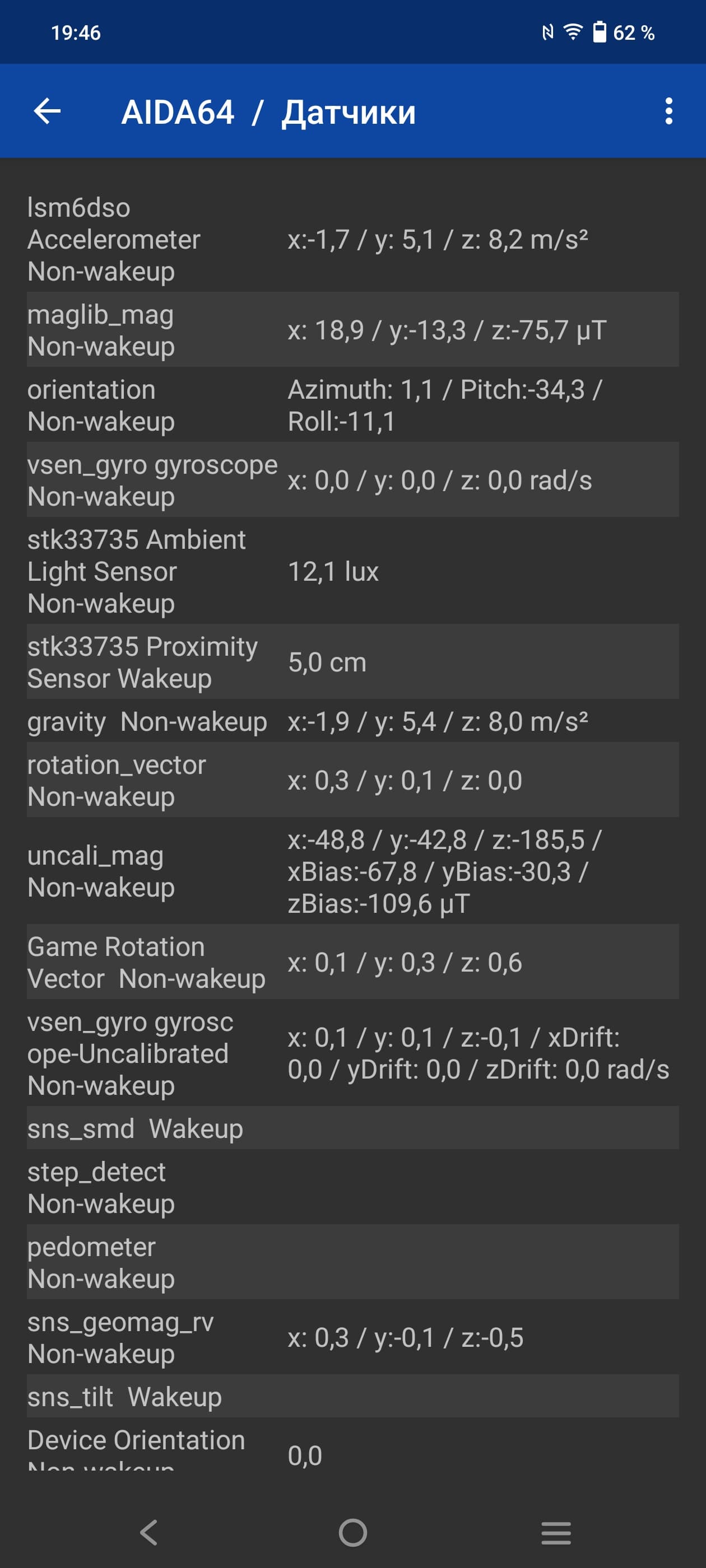Select the vsen_gyro gyroscope row
Viewport: 706px width, 1568px height.
[x=352, y=480]
